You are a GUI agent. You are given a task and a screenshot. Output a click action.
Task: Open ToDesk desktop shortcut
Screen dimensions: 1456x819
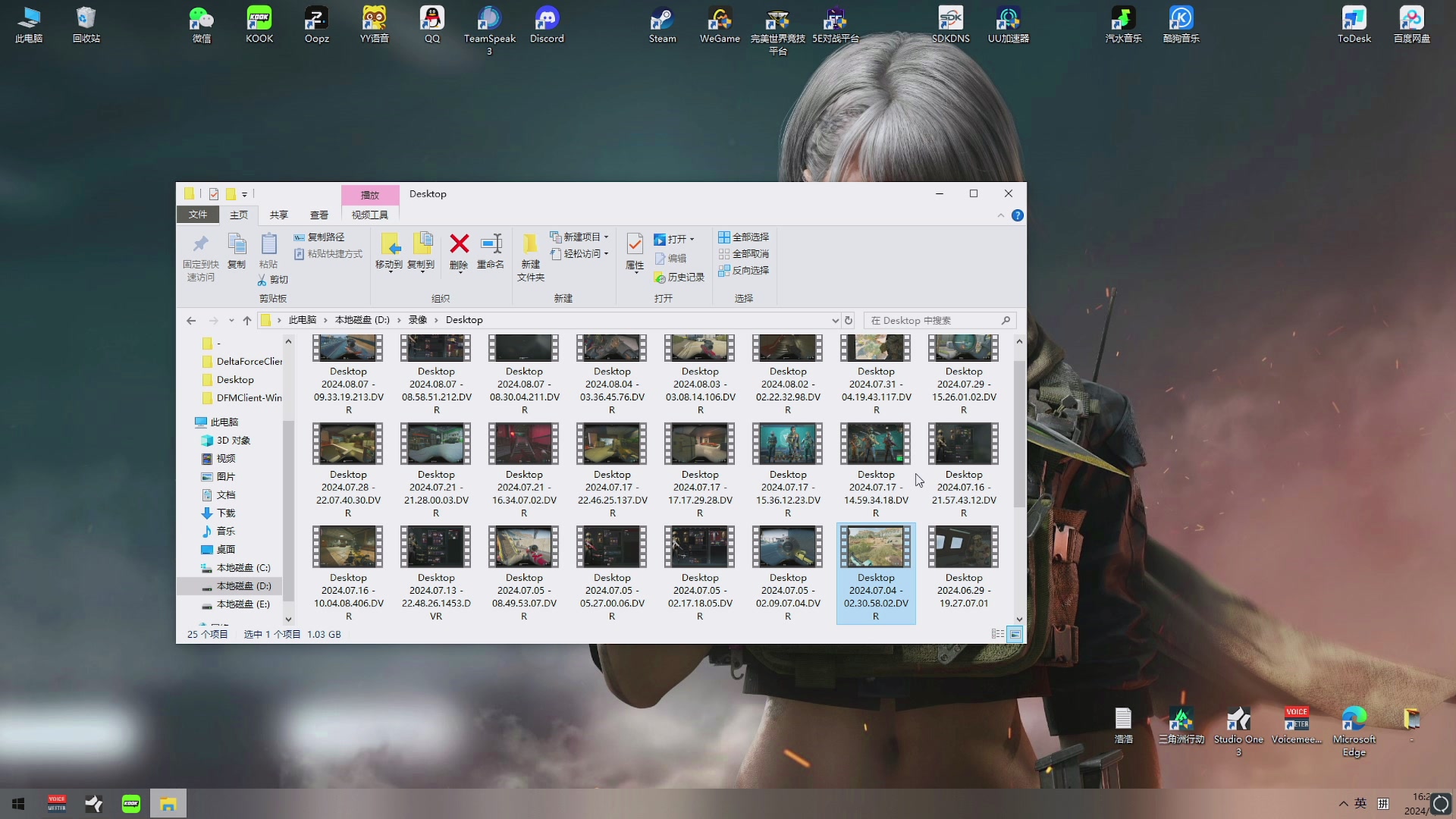click(1354, 24)
